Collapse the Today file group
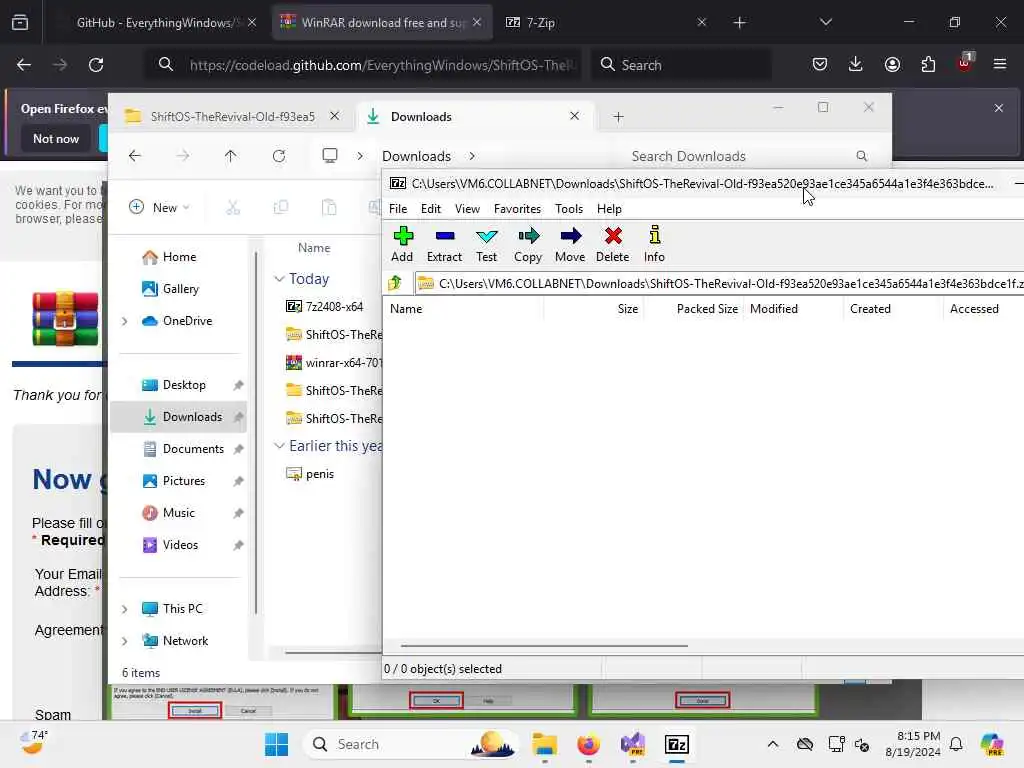 click(x=280, y=279)
